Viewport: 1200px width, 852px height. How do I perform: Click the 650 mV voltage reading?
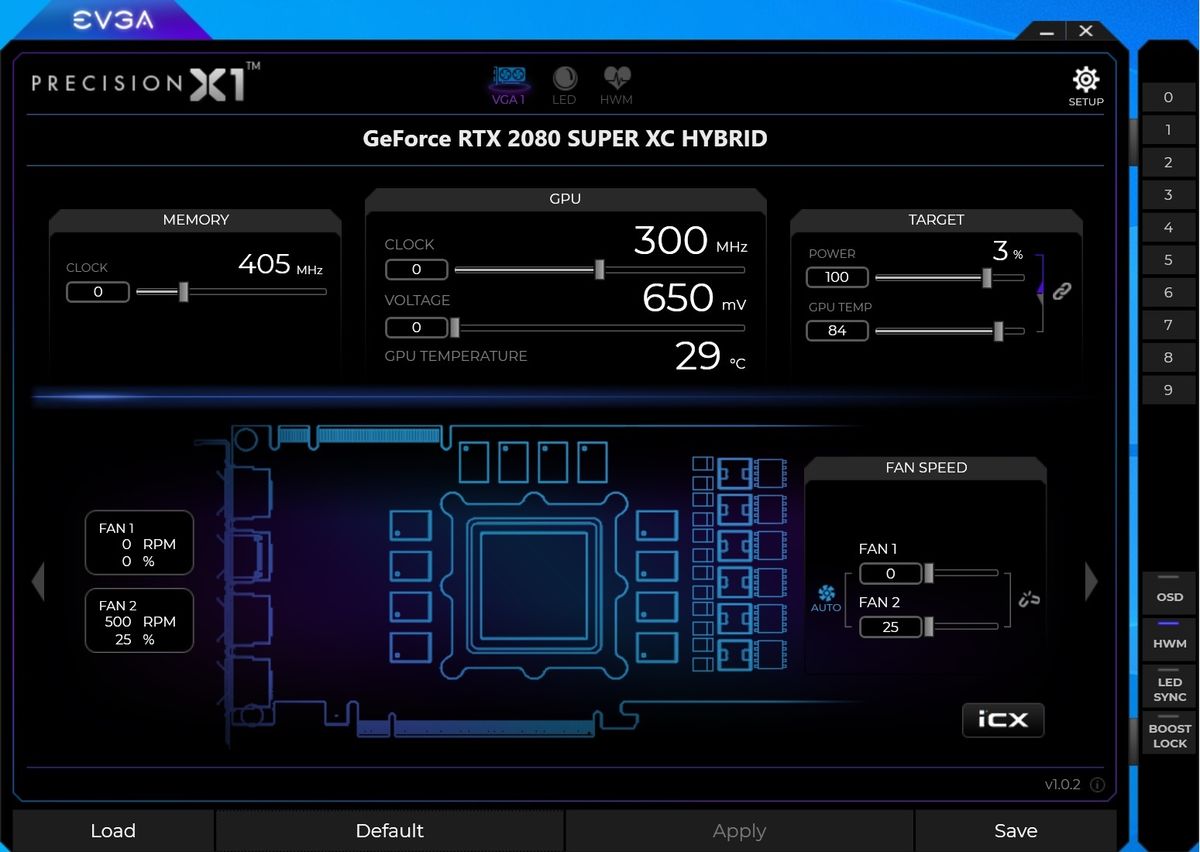point(694,298)
